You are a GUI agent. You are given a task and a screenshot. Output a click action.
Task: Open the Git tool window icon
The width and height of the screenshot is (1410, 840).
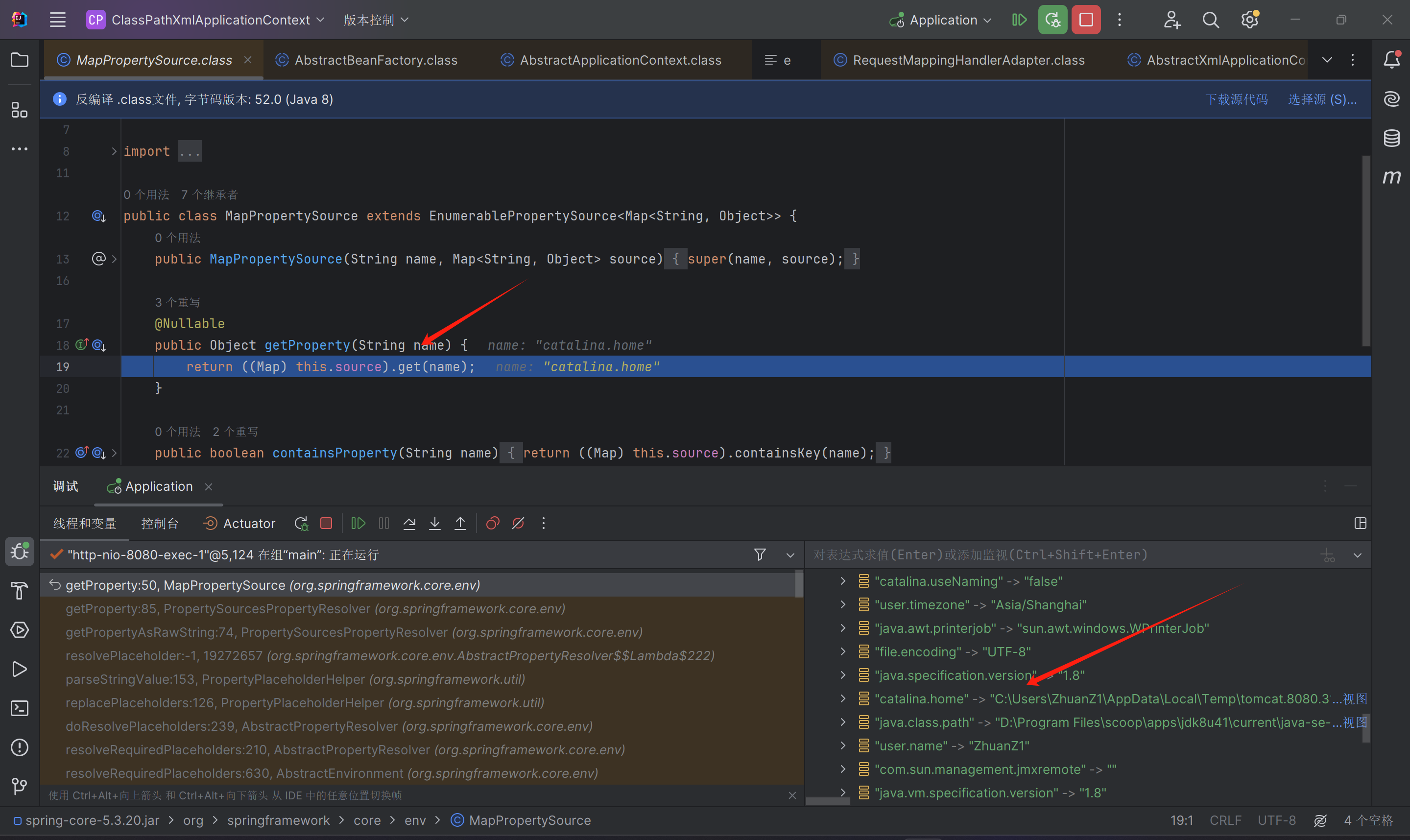19,786
